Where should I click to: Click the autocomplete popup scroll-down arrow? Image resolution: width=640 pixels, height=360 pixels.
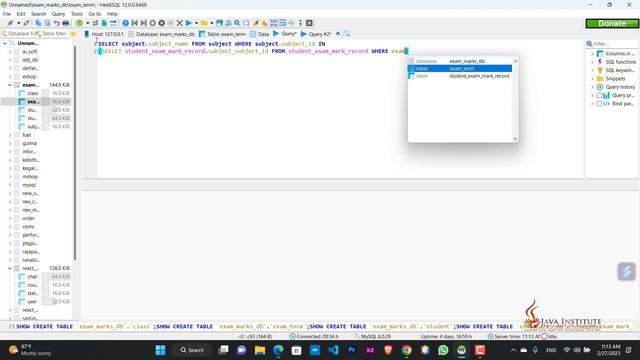[516, 139]
